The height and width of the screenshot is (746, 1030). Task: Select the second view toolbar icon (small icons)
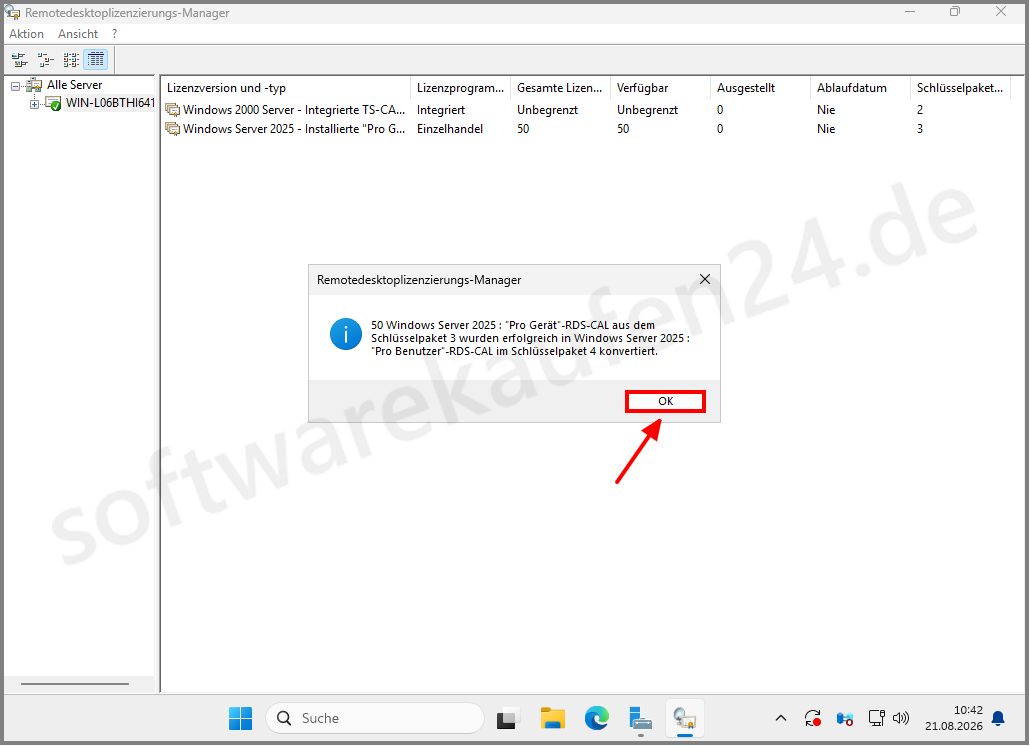click(45, 60)
